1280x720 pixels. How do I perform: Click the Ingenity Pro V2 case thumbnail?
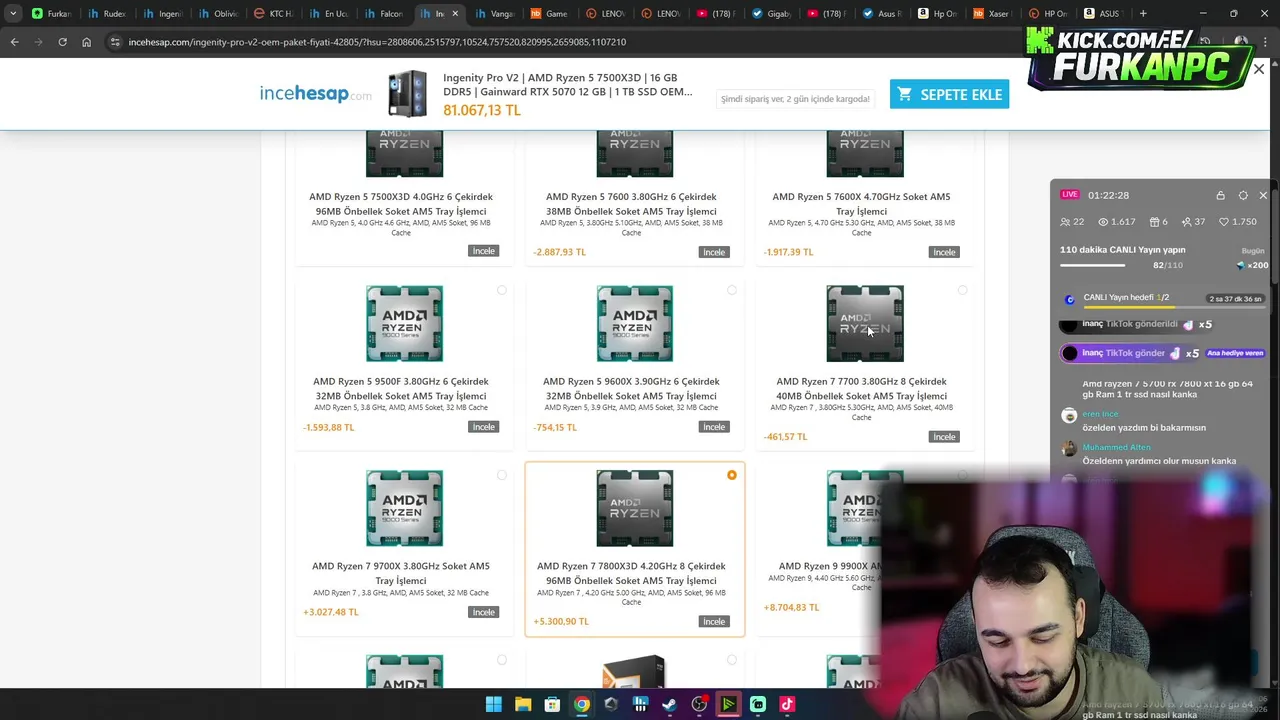coord(407,94)
